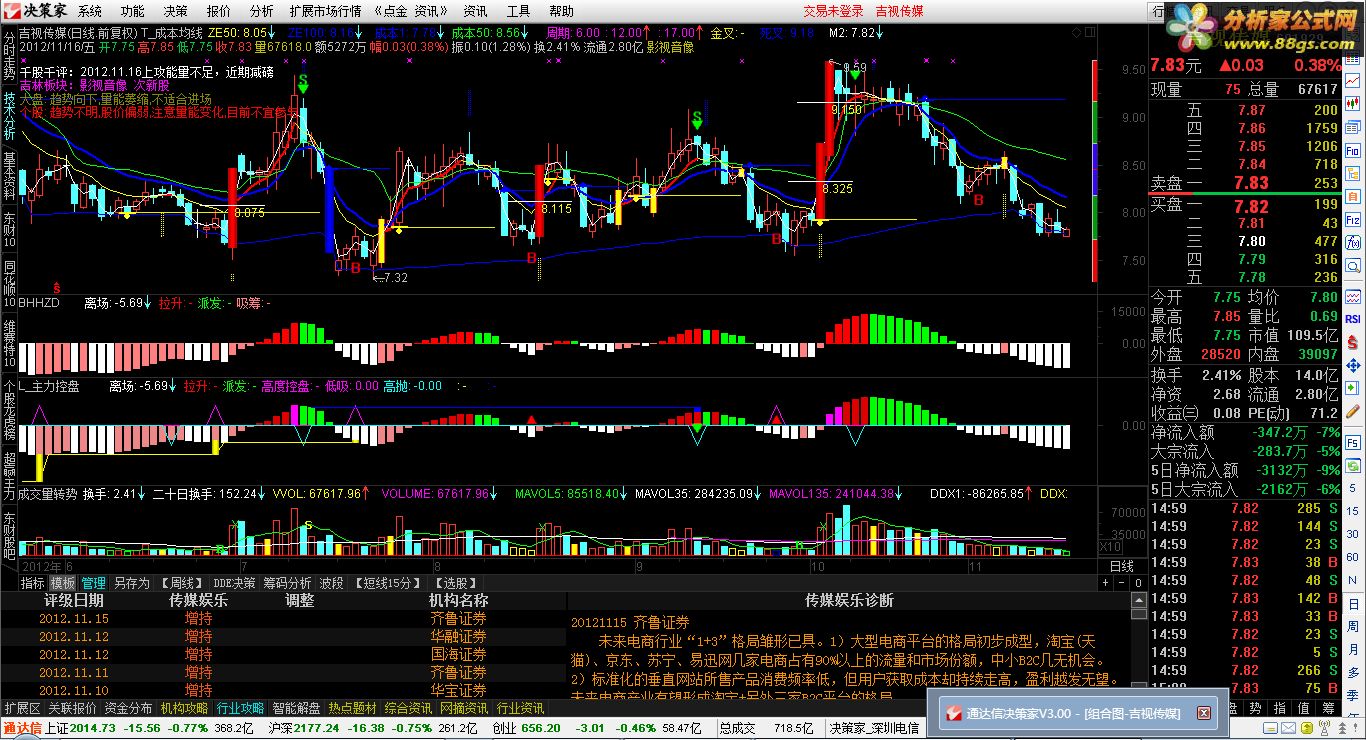
Task: Click the Fiz icon in right toolbar
Action: 1353,220
